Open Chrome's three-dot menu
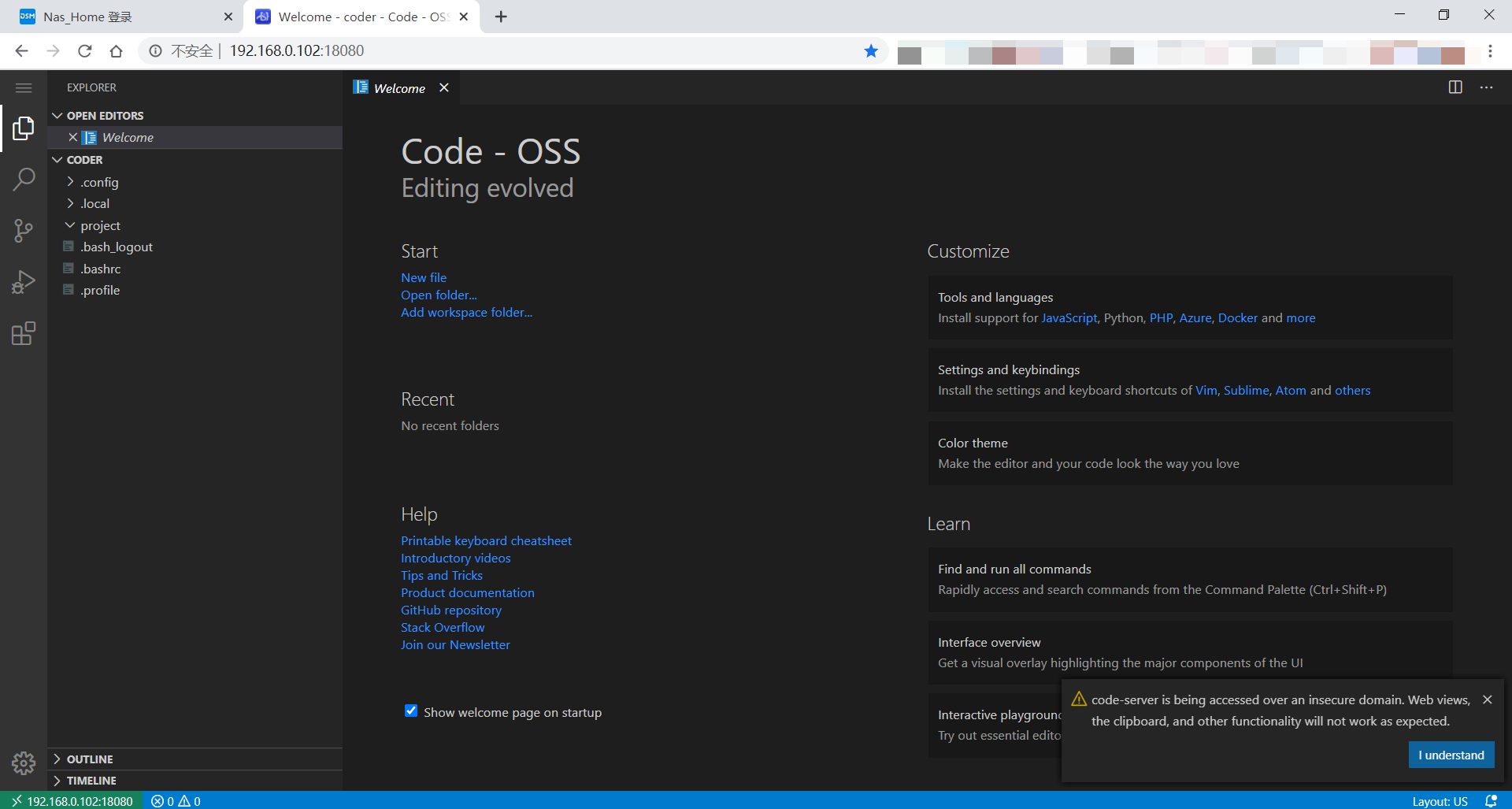Viewport: 1512px width, 809px height. (1490, 51)
